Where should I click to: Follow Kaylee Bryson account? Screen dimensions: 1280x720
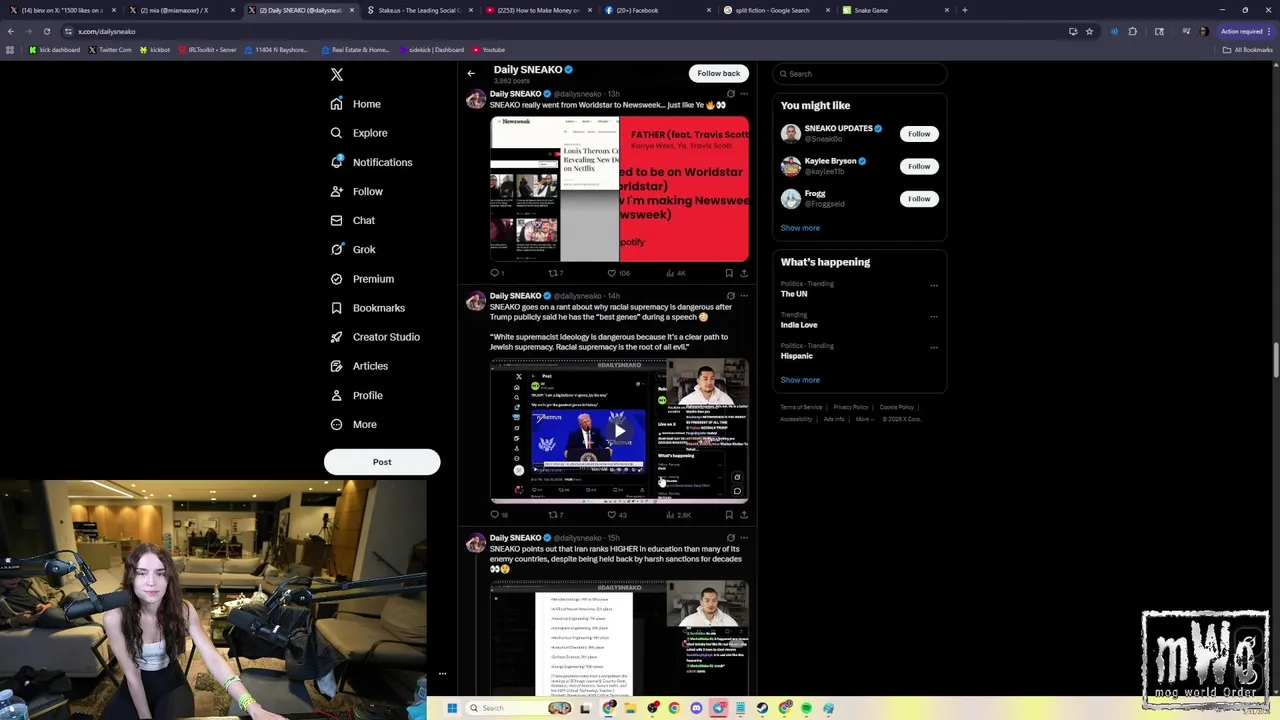tap(919, 166)
